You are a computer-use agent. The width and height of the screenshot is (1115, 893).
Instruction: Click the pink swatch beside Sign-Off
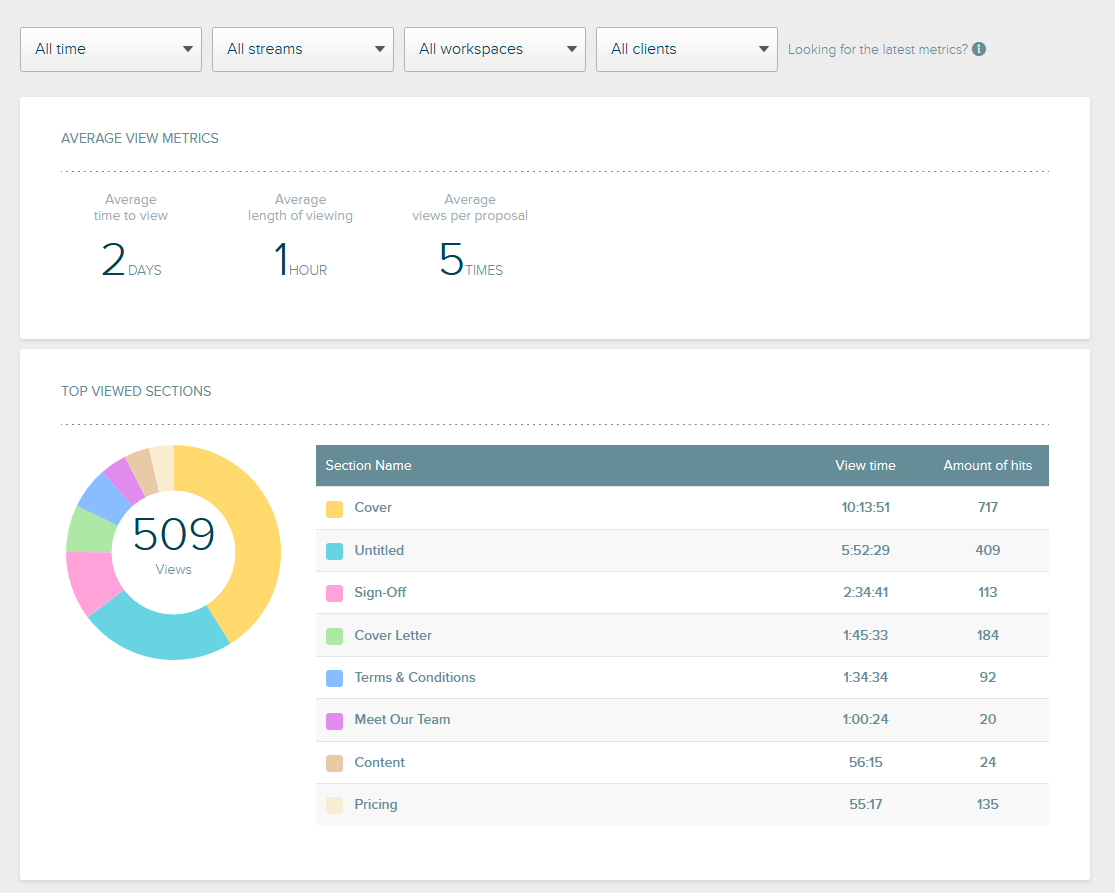tap(334, 592)
